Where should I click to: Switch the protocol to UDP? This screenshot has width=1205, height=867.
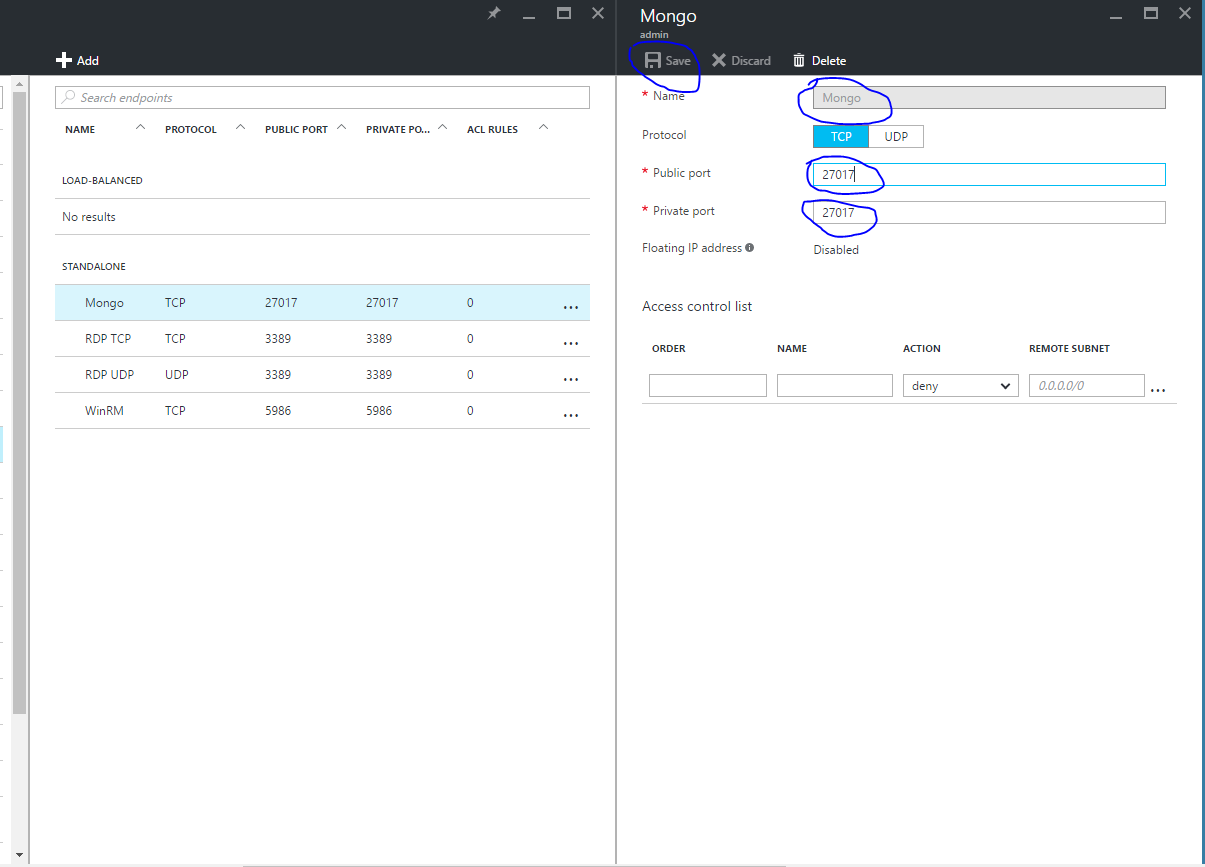(x=895, y=136)
